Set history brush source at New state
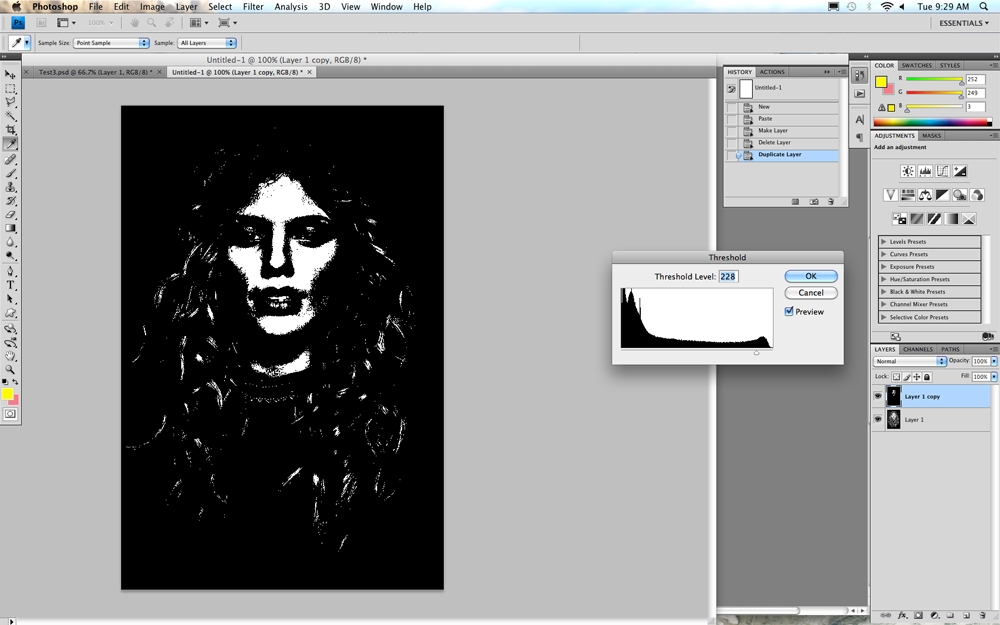1000x625 pixels. 732,107
